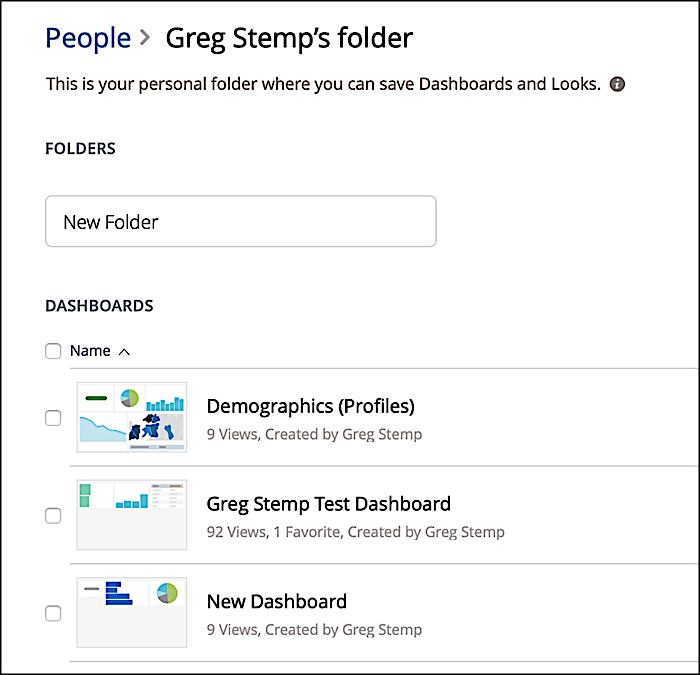Open the New Dashboard title link
This screenshot has width=700, height=675.
(x=276, y=601)
